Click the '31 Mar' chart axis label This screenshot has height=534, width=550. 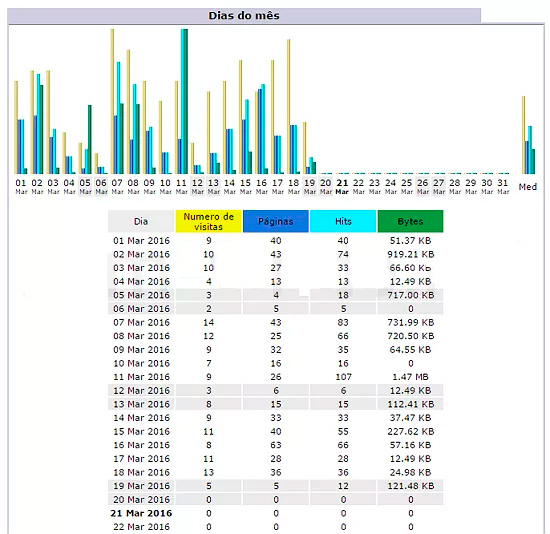(x=503, y=187)
